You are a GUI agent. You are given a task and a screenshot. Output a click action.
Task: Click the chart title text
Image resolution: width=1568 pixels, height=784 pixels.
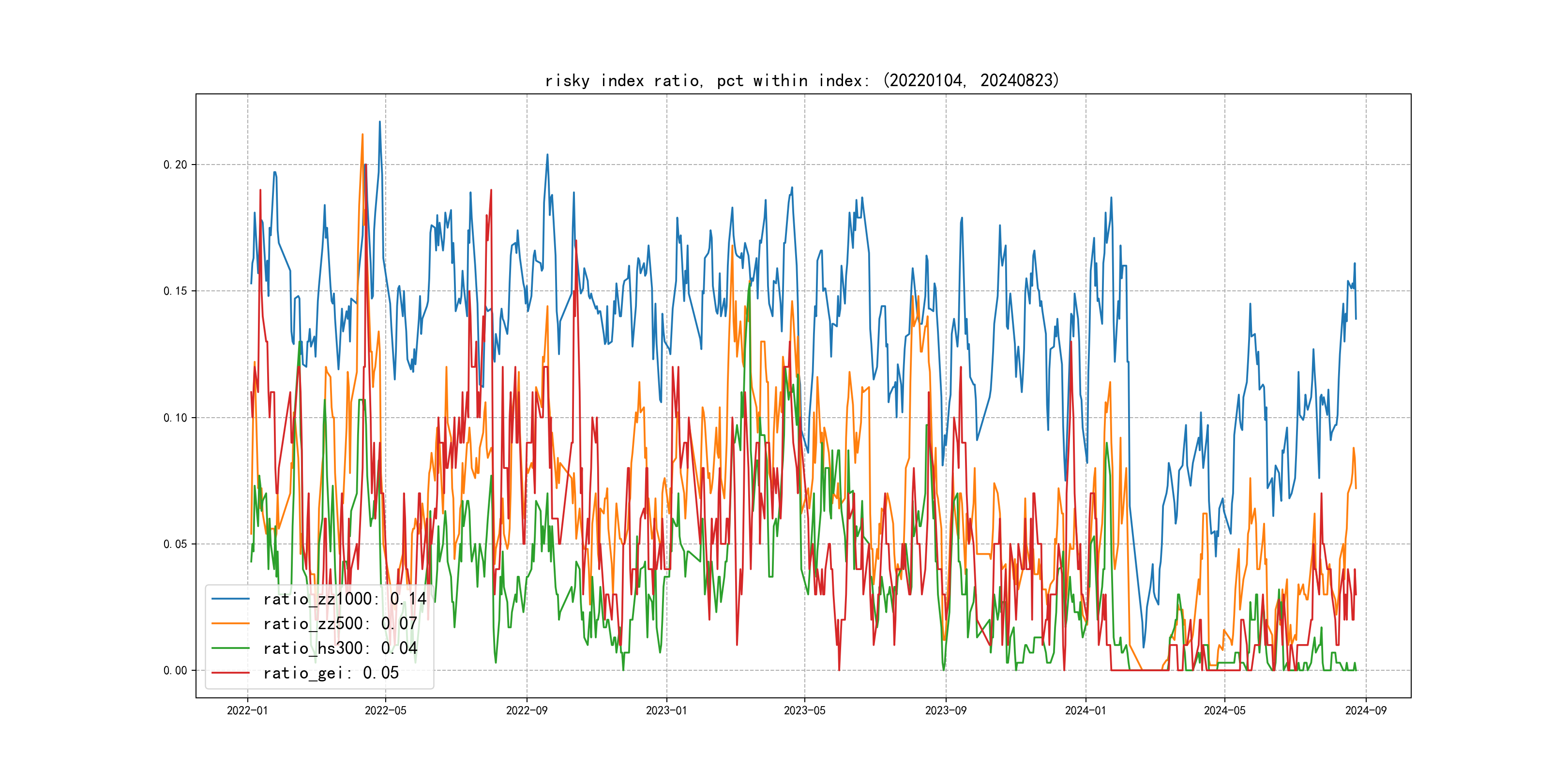pyautogui.click(x=802, y=80)
